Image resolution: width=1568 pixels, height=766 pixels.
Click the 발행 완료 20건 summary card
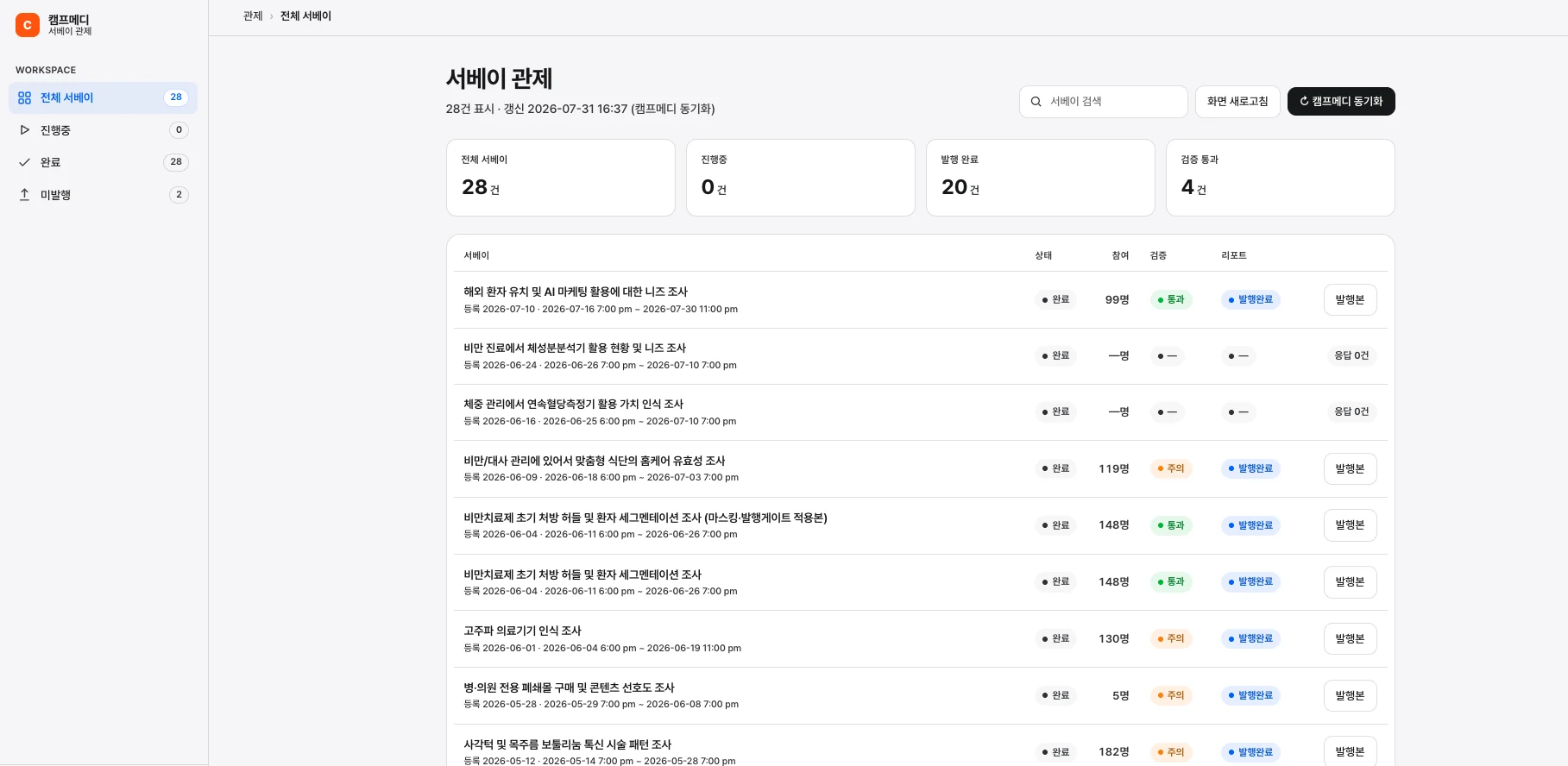(x=1041, y=178)
